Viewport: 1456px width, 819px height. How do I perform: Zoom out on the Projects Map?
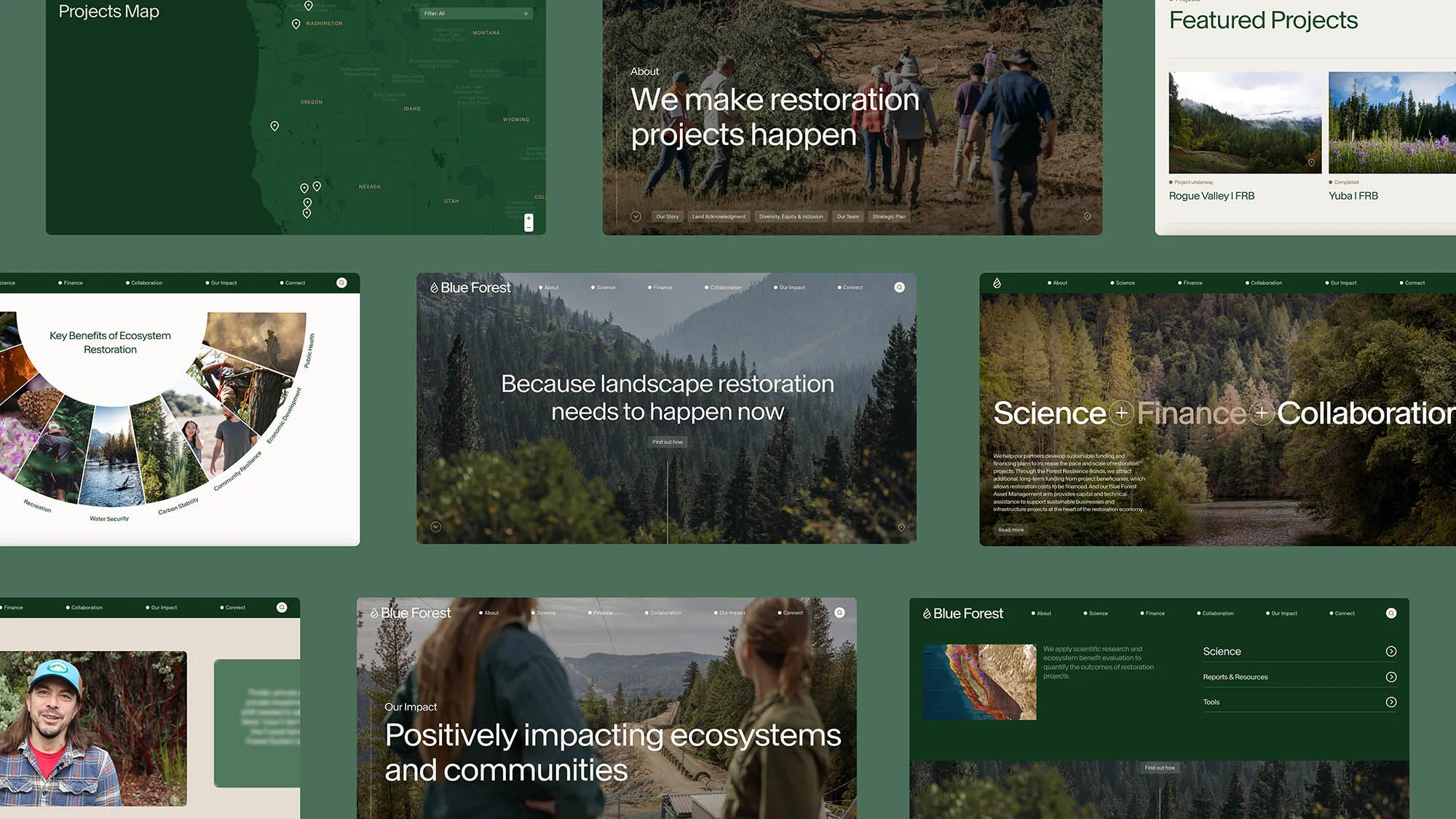[529, 227]
